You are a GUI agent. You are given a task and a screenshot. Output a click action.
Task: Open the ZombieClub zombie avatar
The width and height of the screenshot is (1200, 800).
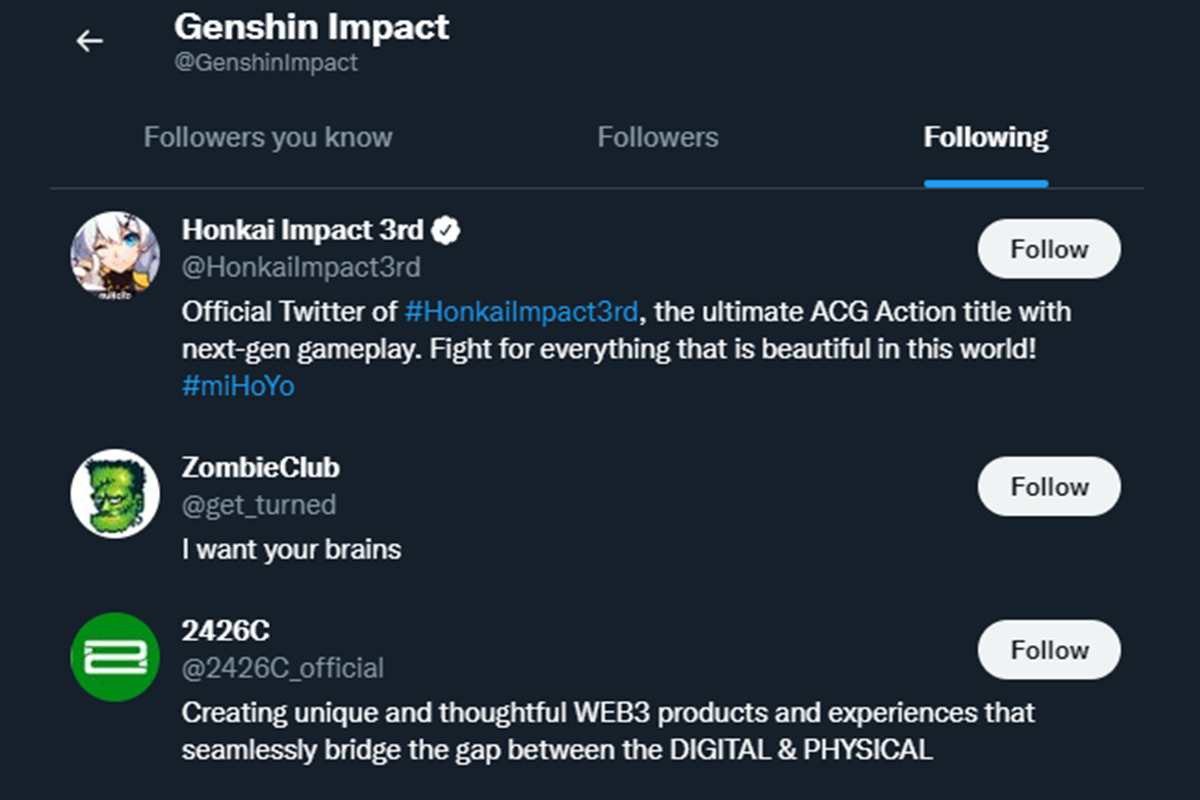[x=115, y=493]
